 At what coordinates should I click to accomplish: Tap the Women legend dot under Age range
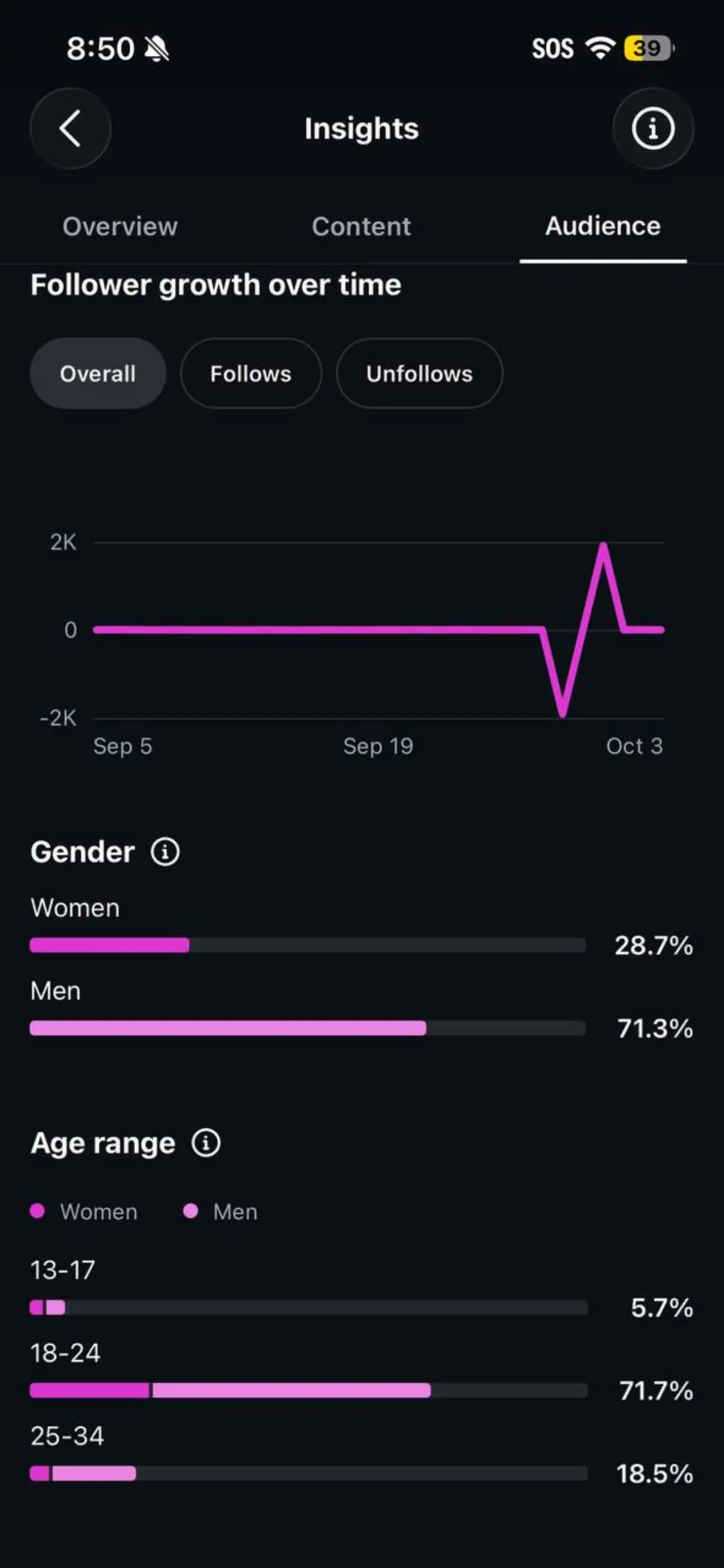[x=37, y=1211]
